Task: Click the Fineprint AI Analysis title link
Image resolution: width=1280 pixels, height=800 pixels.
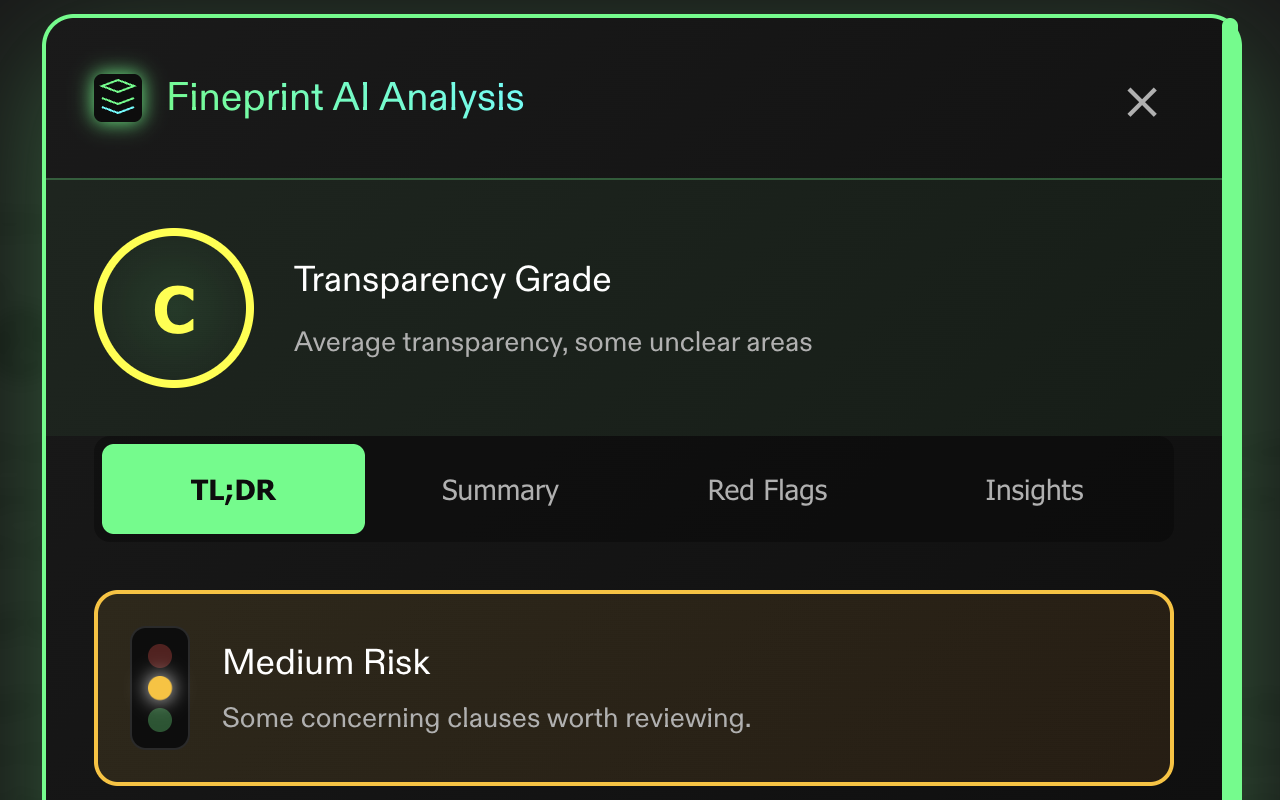Action: point(345,97)
